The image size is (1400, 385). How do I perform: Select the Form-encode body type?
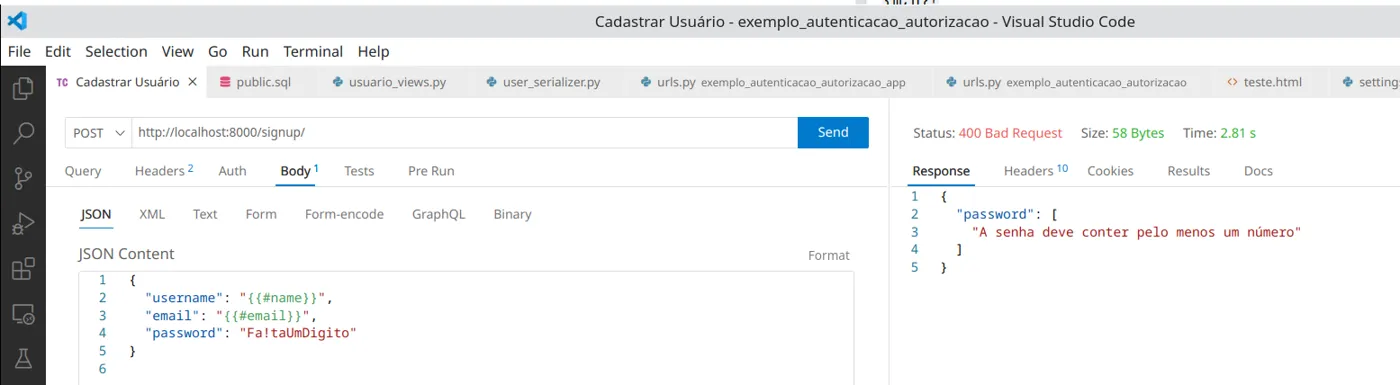tap(344, 214)
